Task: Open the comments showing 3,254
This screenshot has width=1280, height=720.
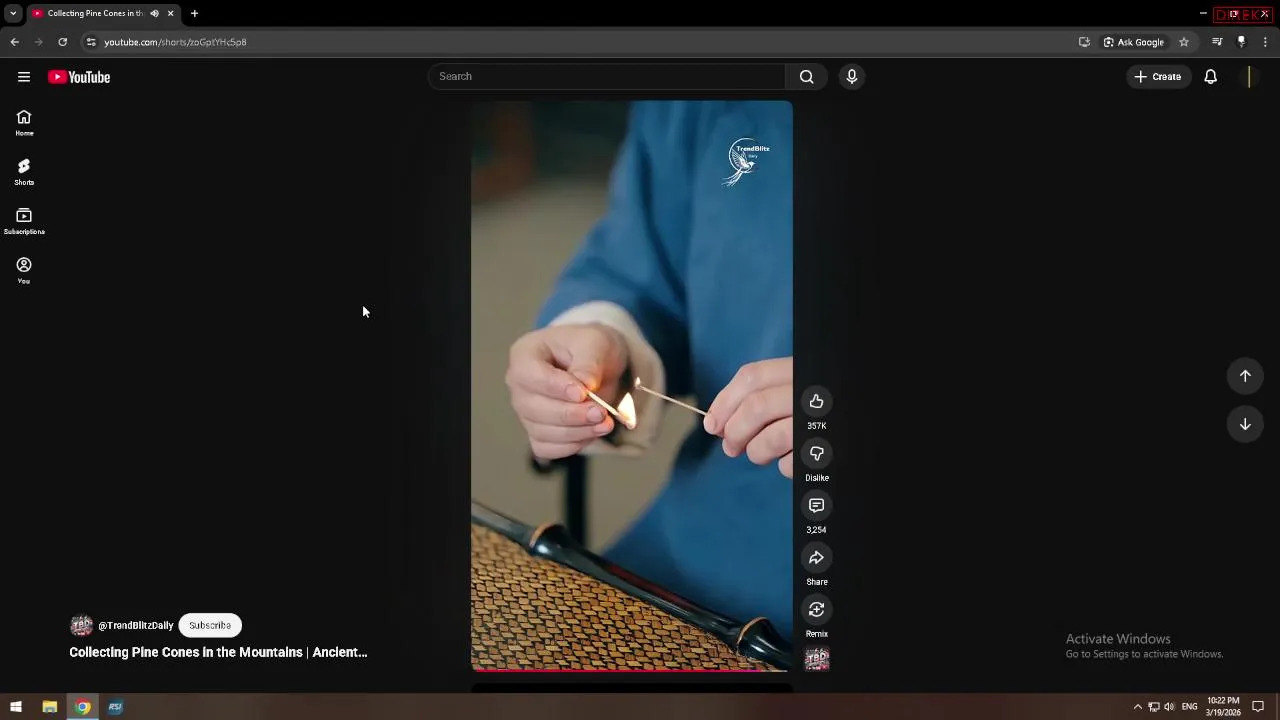Action: point(817,505)
